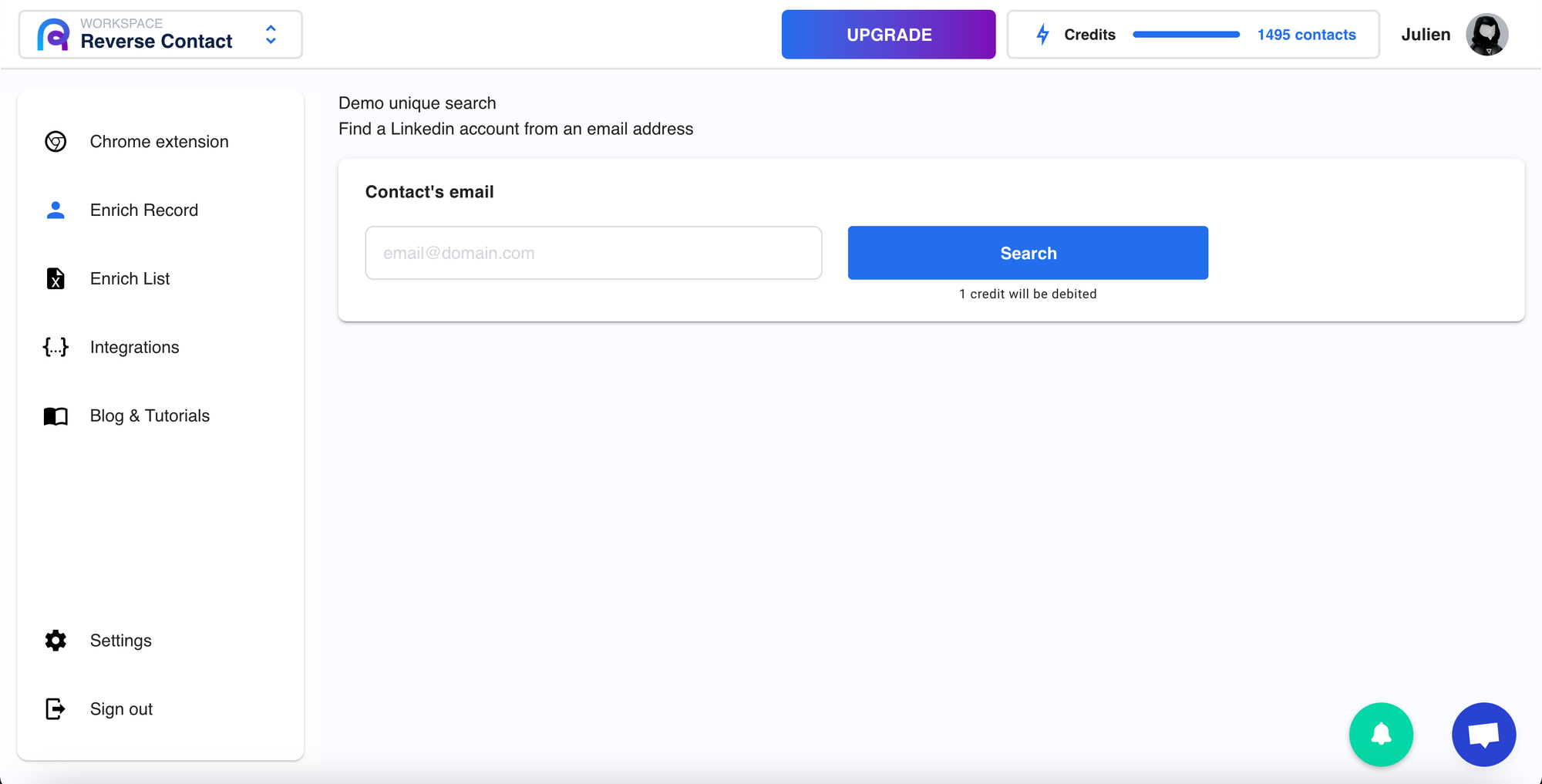1542x784 pixels.
Task: Click the UPGRADE button
Action: point(888,35)
